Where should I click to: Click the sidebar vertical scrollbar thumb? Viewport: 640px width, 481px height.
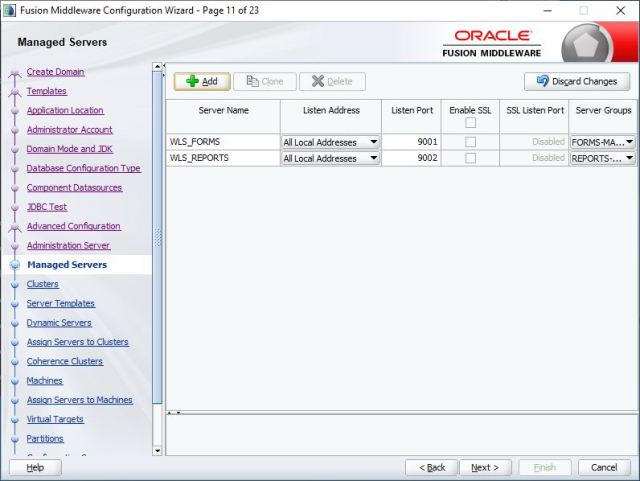pyautogui.click(x=157, y=238)
